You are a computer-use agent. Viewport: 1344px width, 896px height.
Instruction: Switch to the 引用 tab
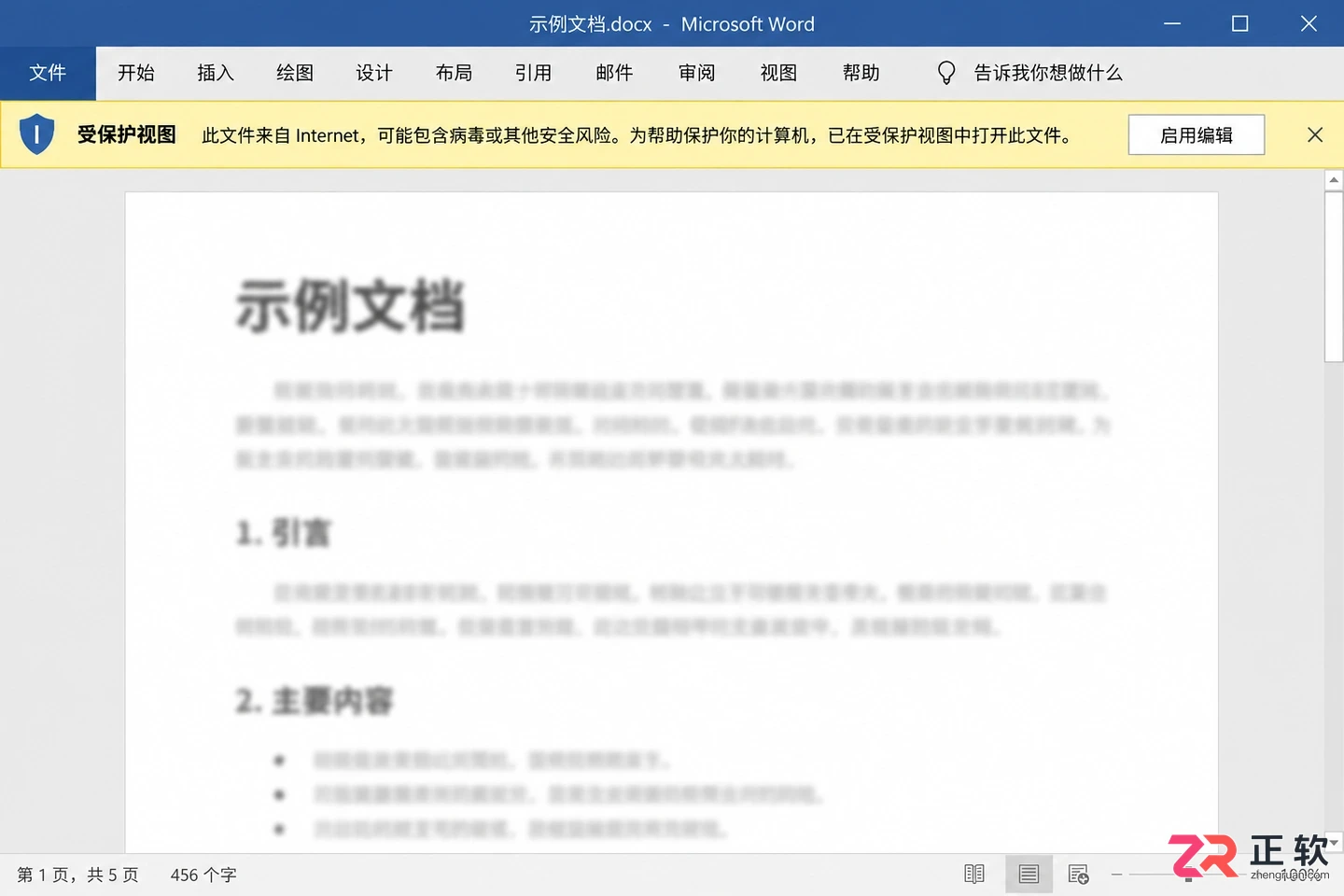[534, 73]
